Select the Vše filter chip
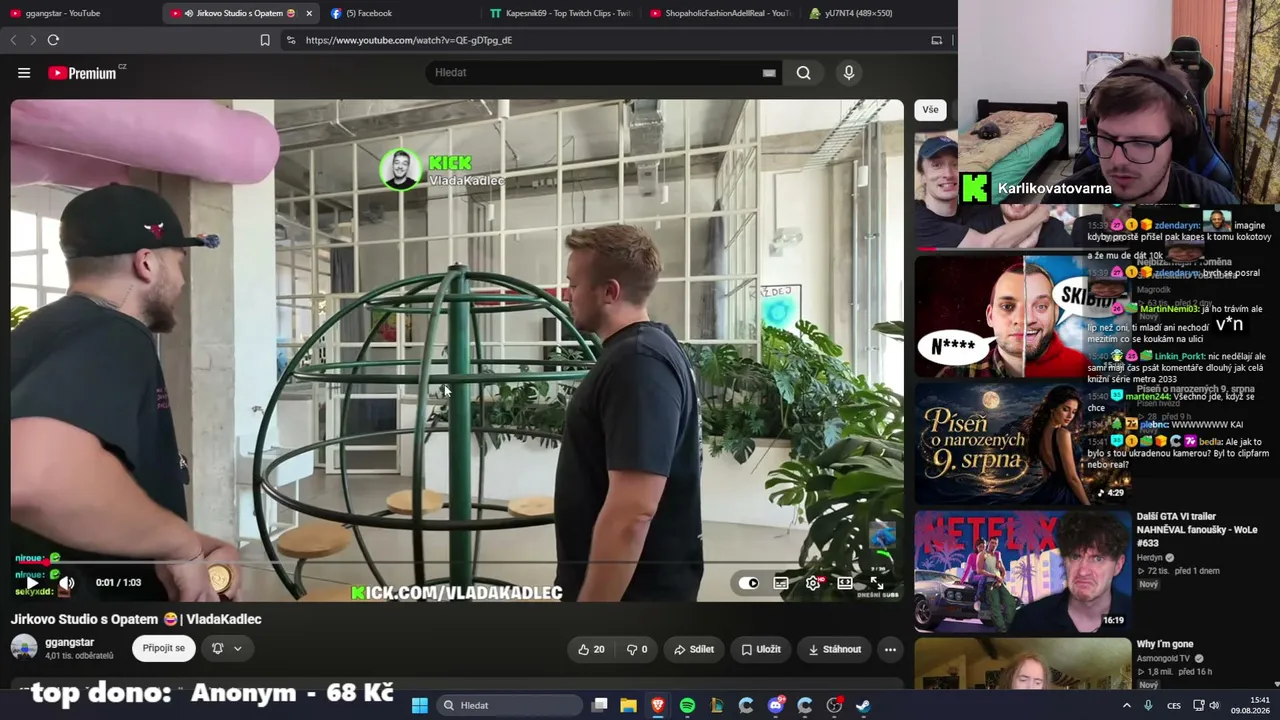The width and height of the screenshot is (1280, 720). point(930,110)
